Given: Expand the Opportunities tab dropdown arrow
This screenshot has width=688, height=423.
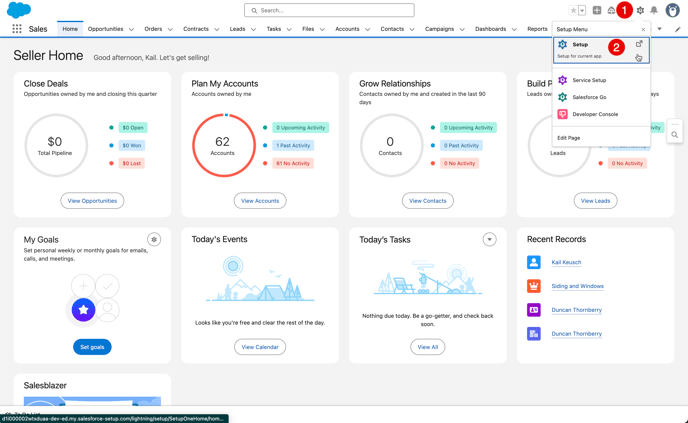Looking at the screenshot, I should [131, 30].
